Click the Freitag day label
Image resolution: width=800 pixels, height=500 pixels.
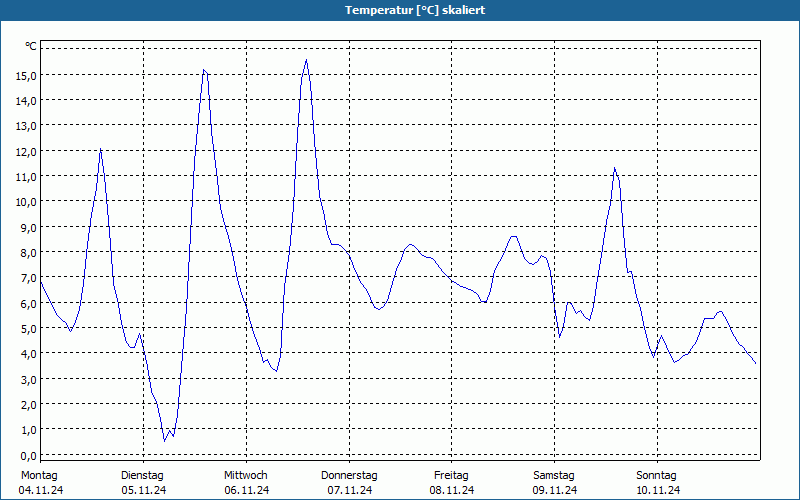pyautogui.click(x=452, y=476)
